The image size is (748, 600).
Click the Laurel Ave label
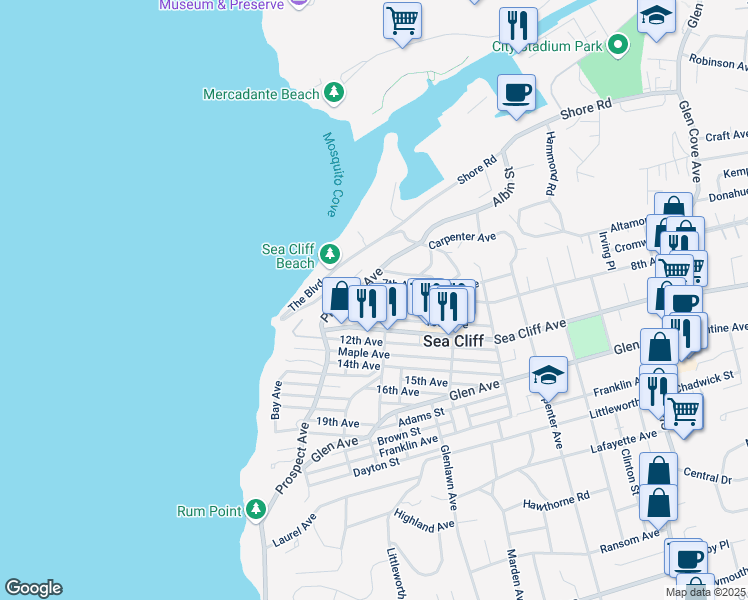click(294, 530)
